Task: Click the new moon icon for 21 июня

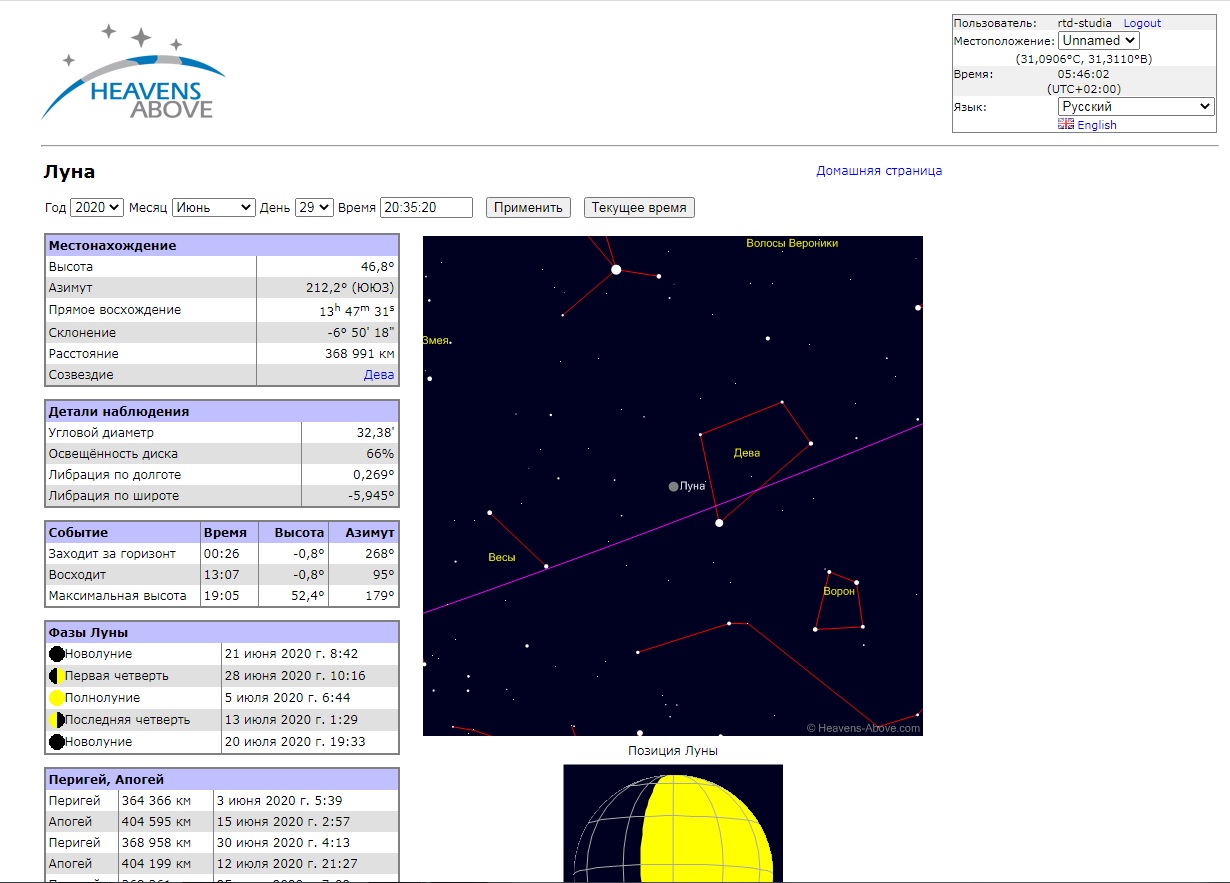Action: pos(57,654)
